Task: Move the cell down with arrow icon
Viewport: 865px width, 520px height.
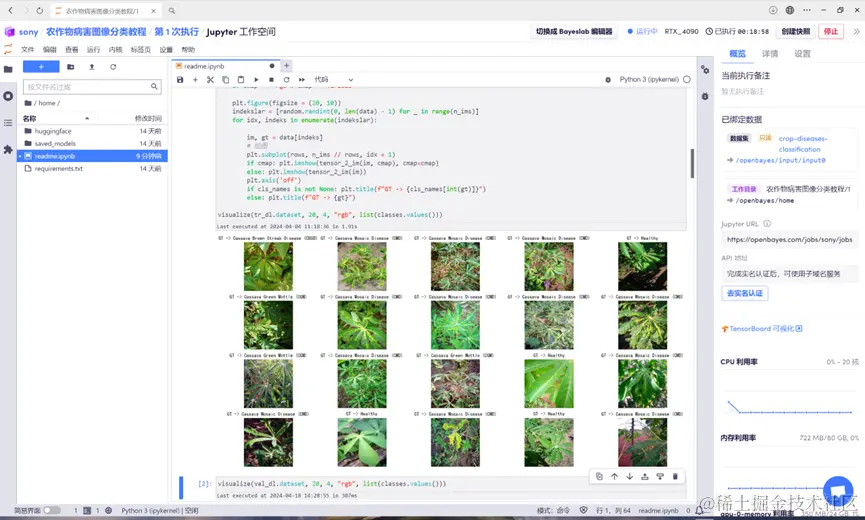Action: pyautogui.click(x=629, y=476)
